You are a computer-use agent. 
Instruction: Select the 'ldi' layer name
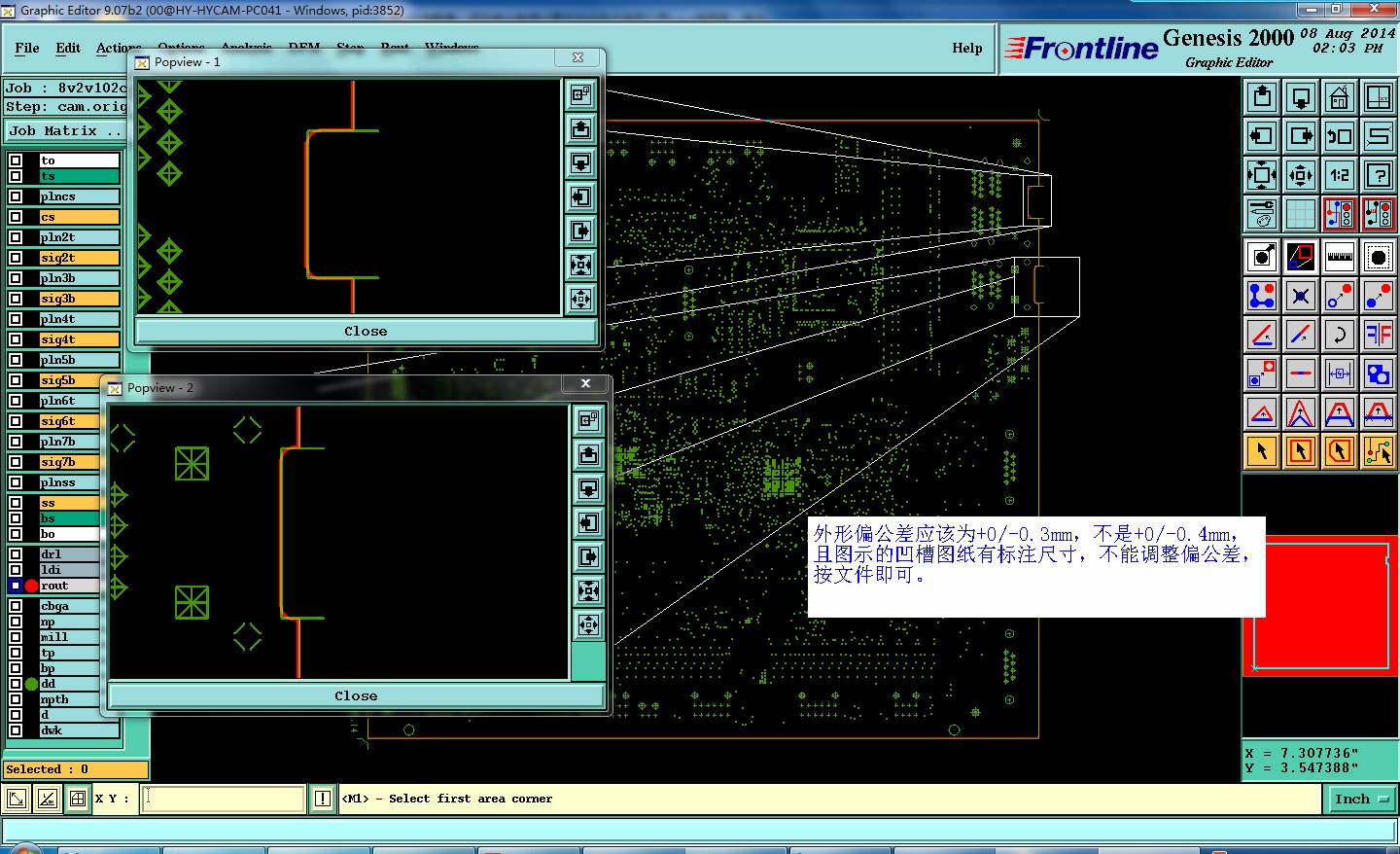click(70, 570)
